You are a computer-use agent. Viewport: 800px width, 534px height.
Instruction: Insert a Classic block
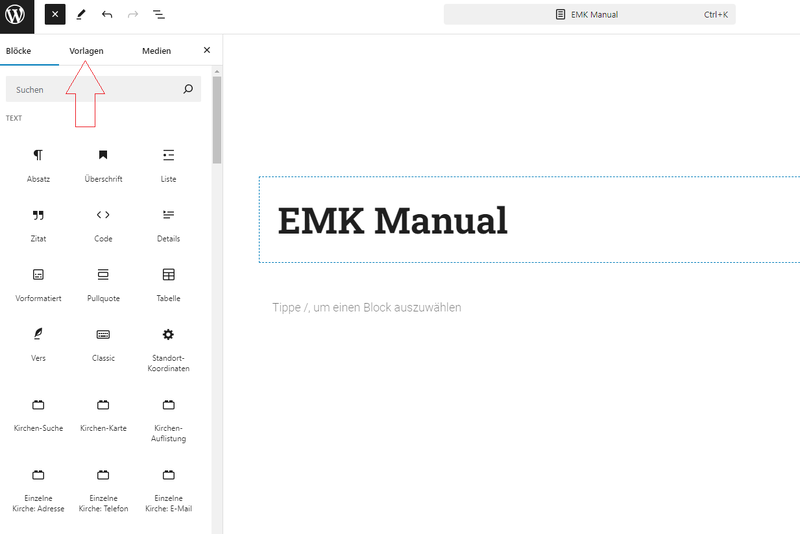click(103, 344)
